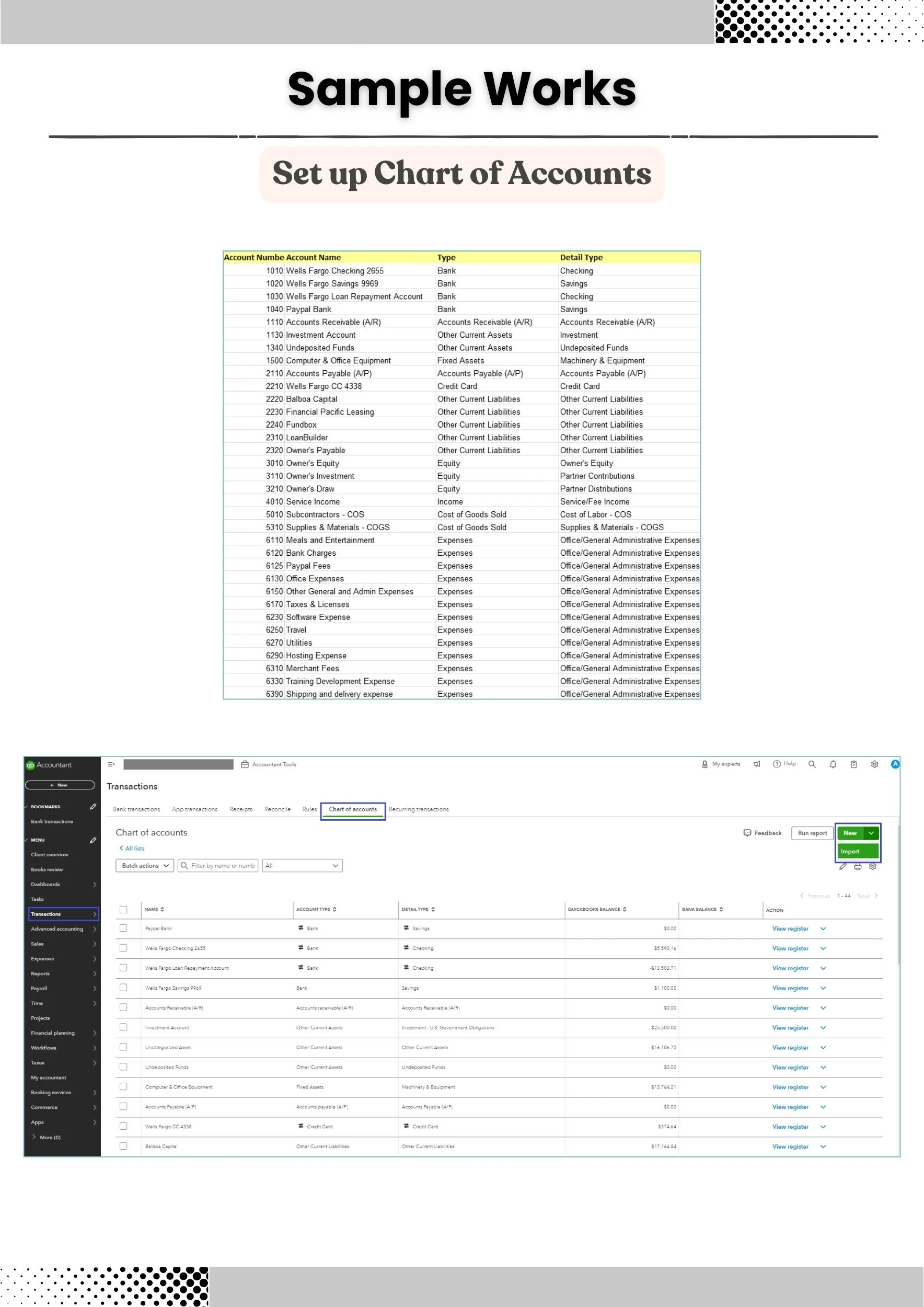
Task: Sort by Account Type column
Action: tap(316, 909)
